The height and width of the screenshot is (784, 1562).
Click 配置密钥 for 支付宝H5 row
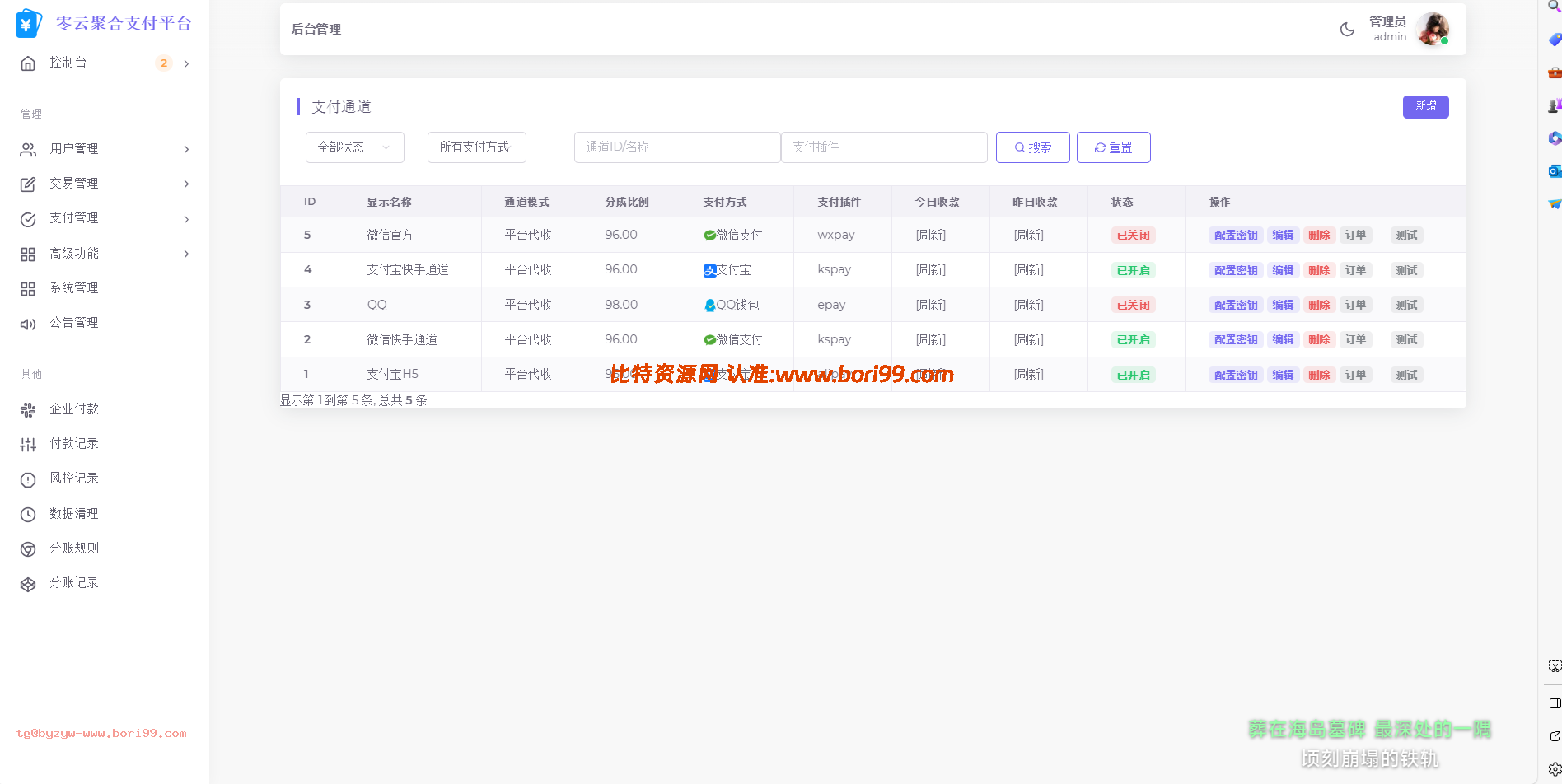tap(1236, 375)
